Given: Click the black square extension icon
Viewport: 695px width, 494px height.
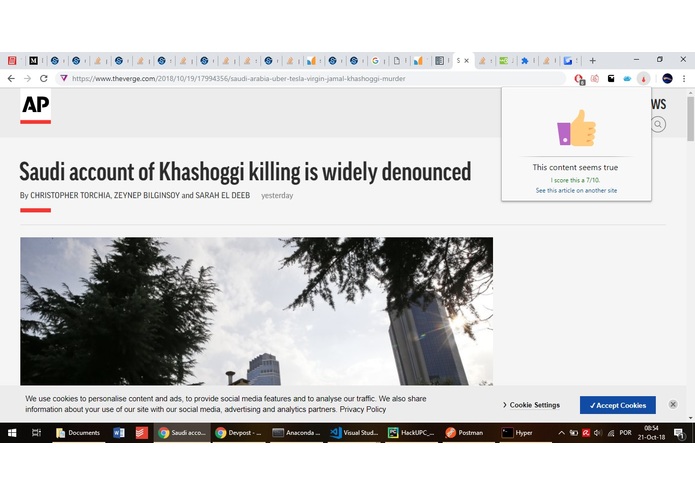Looking at the screenshot, I should point(611,78).
